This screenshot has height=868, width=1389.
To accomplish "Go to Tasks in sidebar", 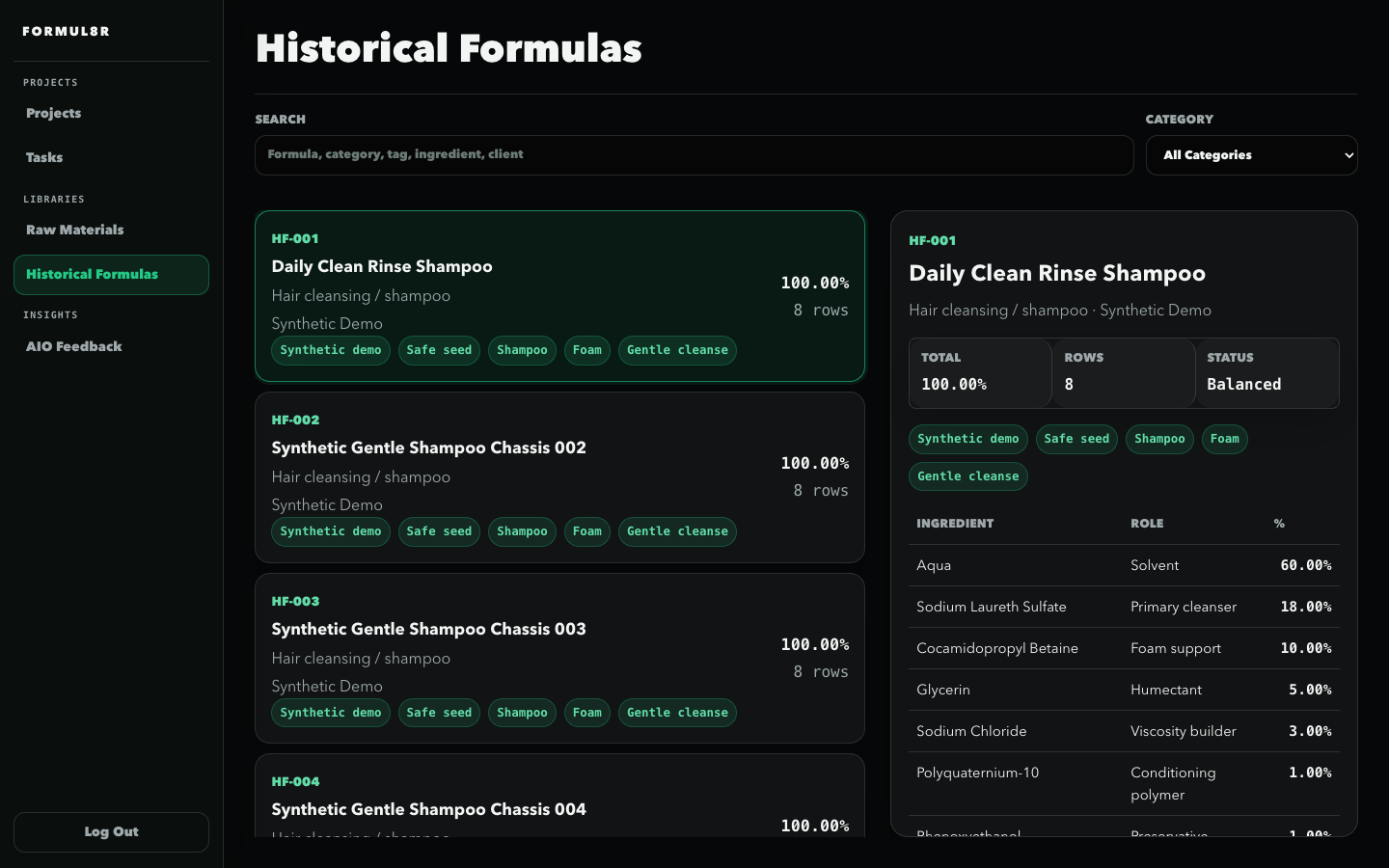I will point(111,158).
